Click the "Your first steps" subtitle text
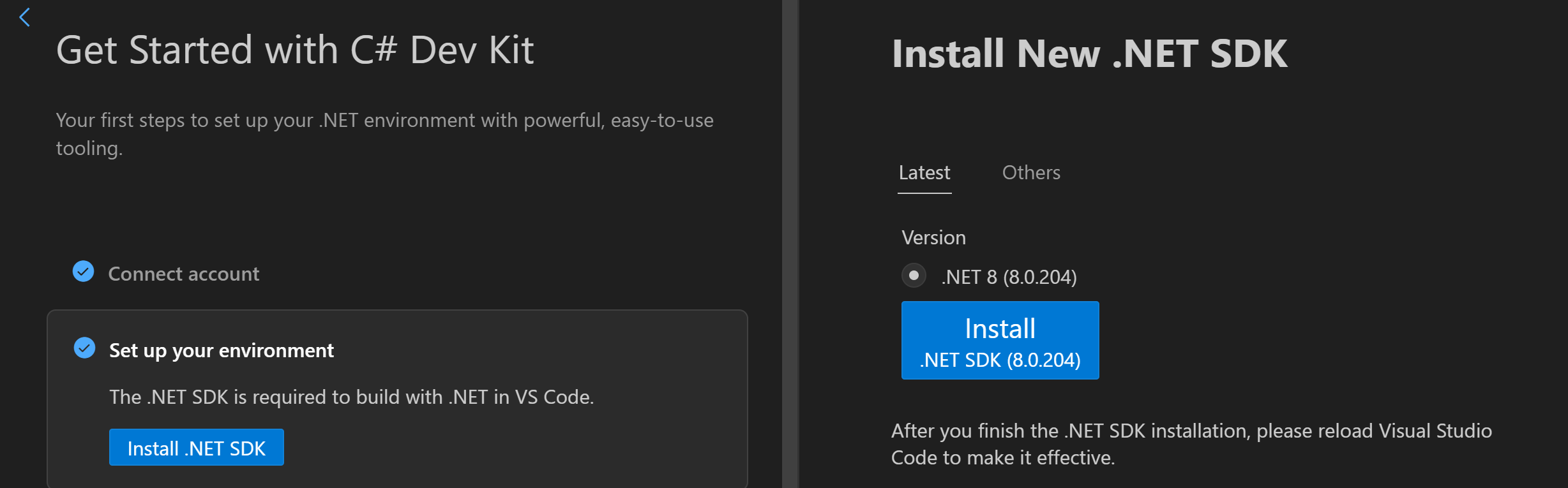1568x488 pixels. coord(384,121)
